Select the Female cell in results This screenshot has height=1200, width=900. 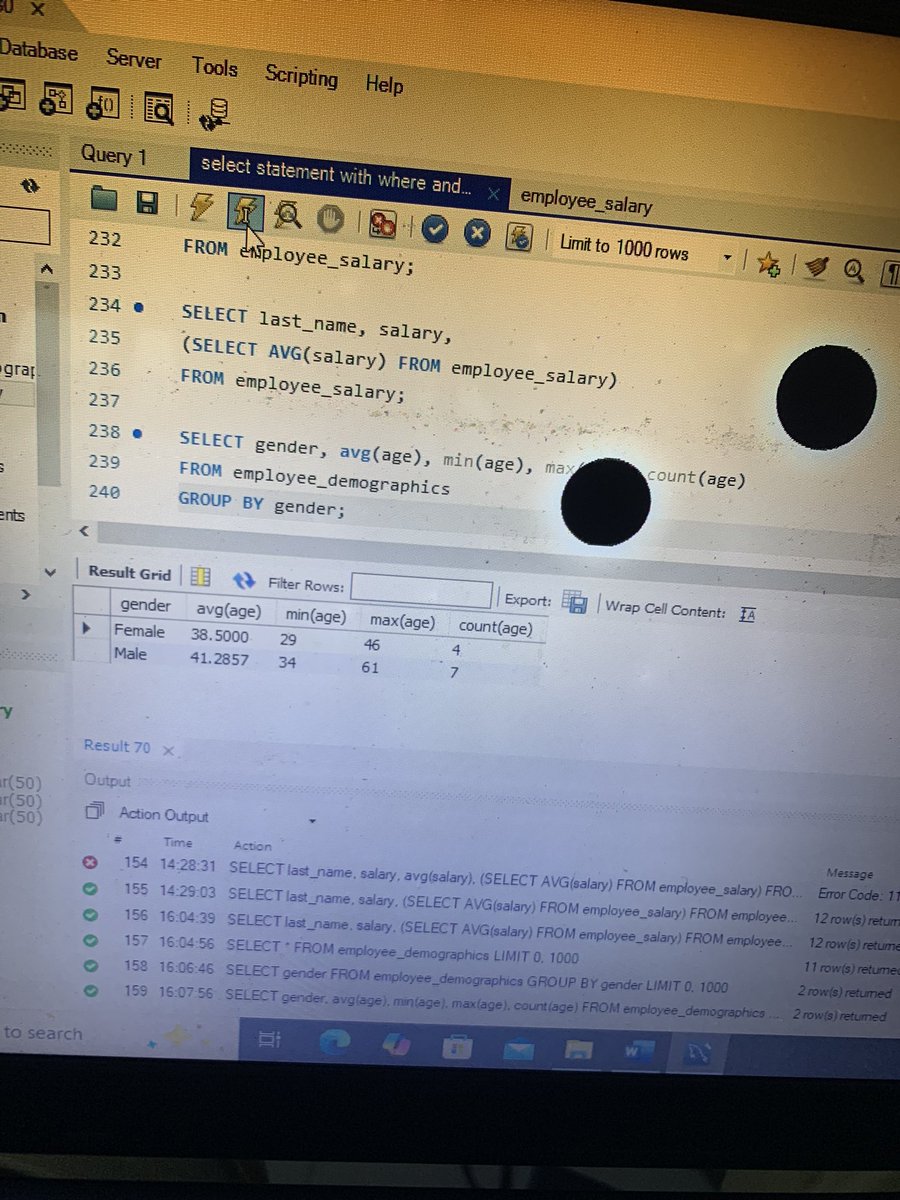pos(139,631)
